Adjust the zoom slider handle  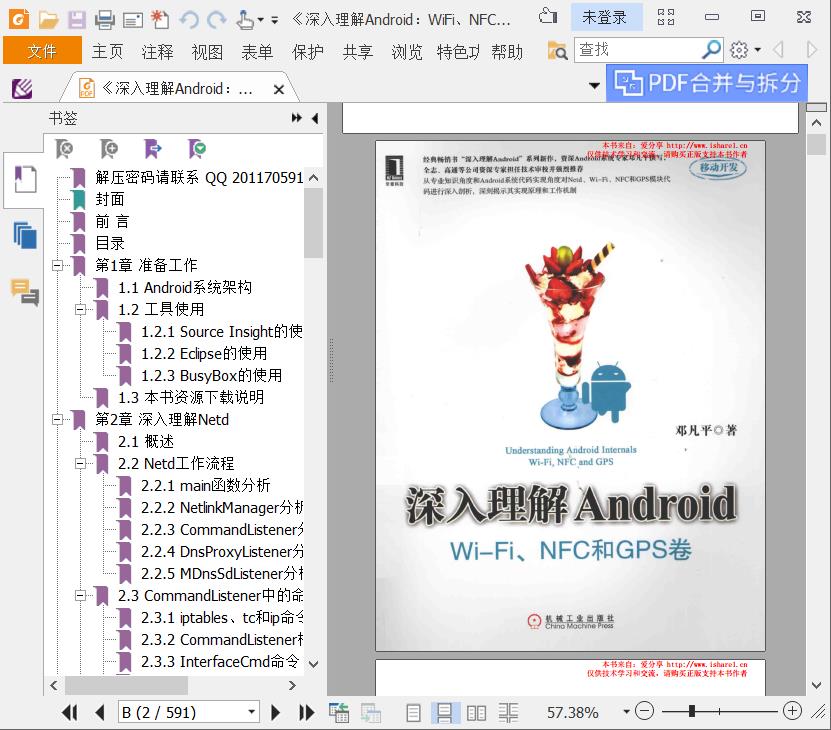pos(692,711)
